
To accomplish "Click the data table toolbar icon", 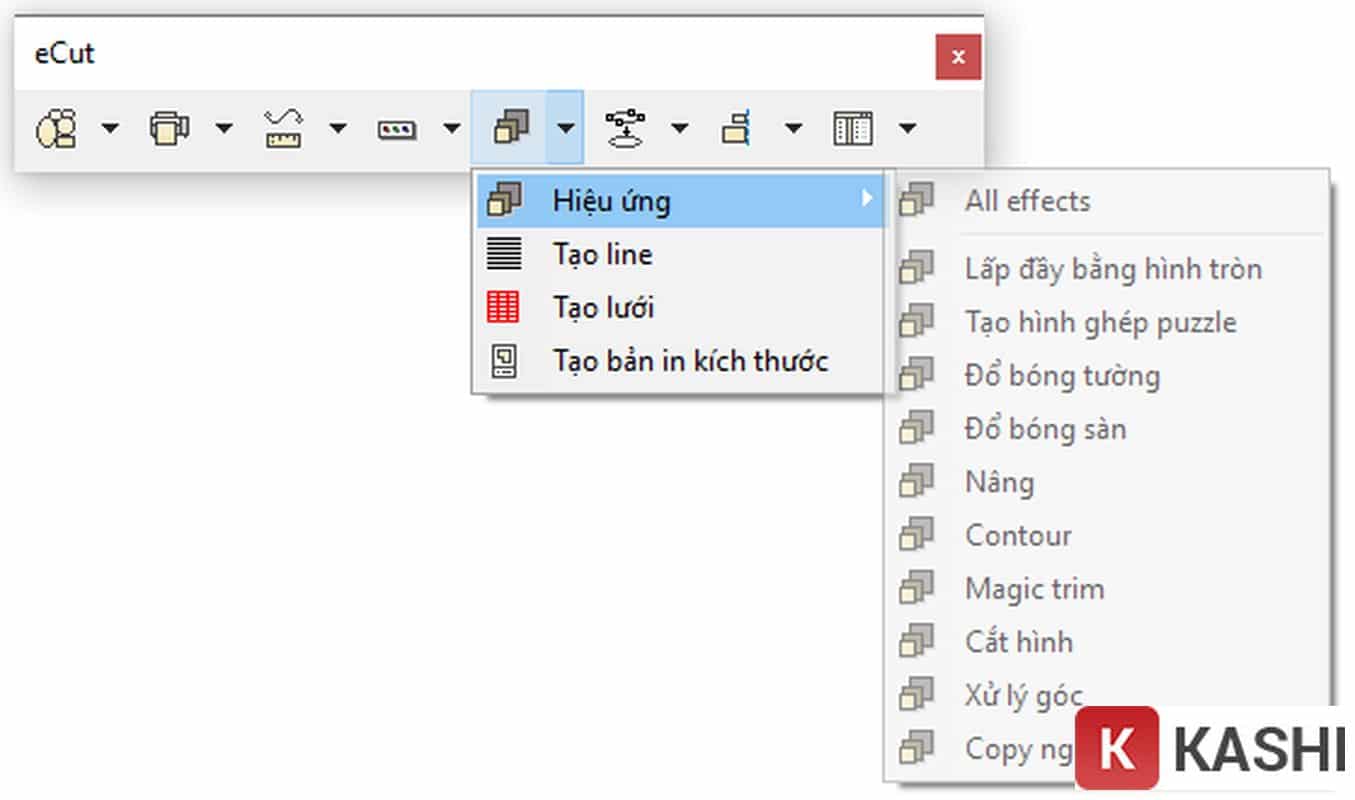I will pos(852,127).
